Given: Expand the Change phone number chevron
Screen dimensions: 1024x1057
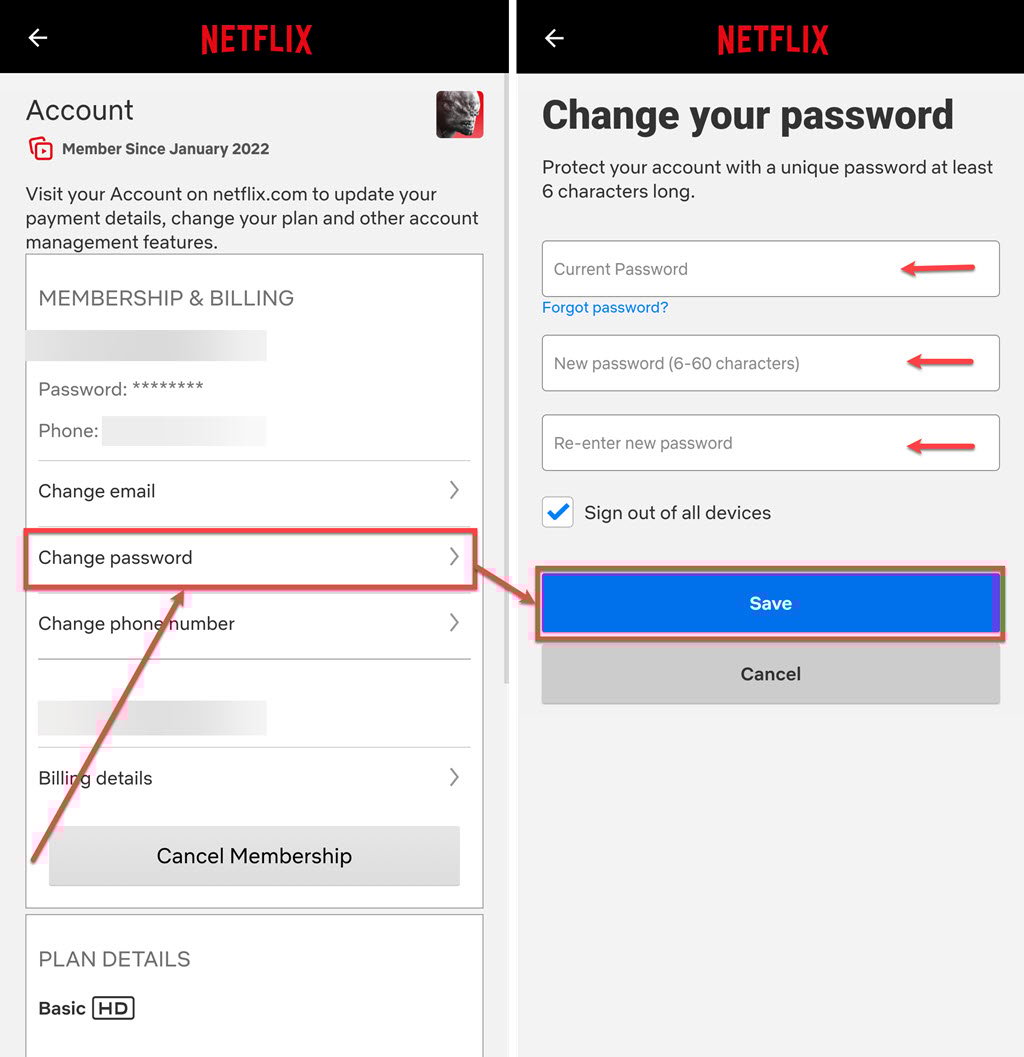Looking at the screenshot, I should [x=453, y=623].
